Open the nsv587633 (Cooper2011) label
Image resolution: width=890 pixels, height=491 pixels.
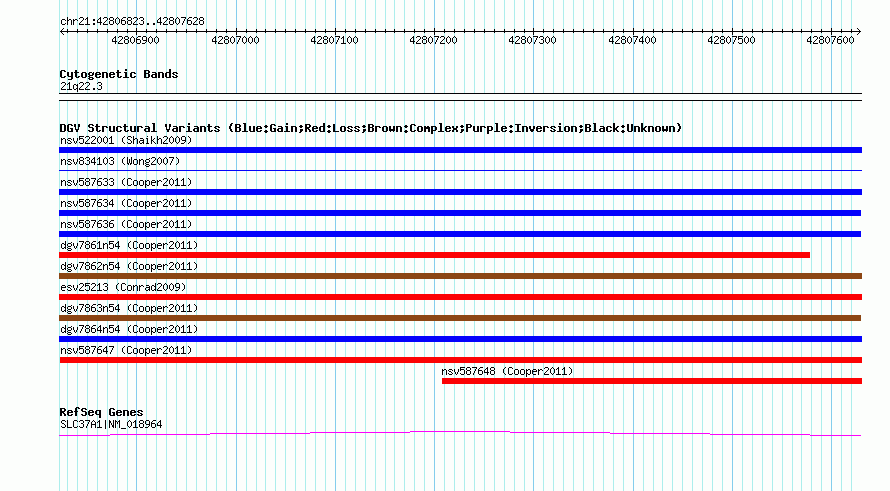126,182
